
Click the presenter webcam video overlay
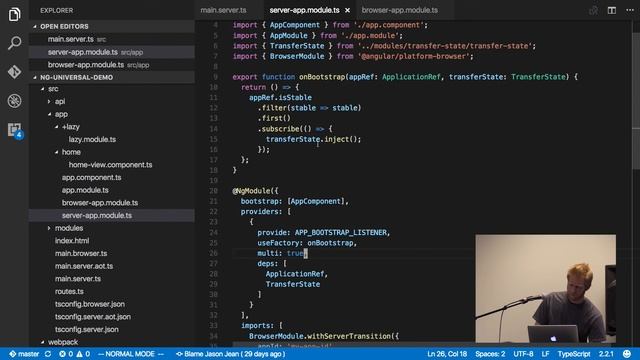click(546, 288)
